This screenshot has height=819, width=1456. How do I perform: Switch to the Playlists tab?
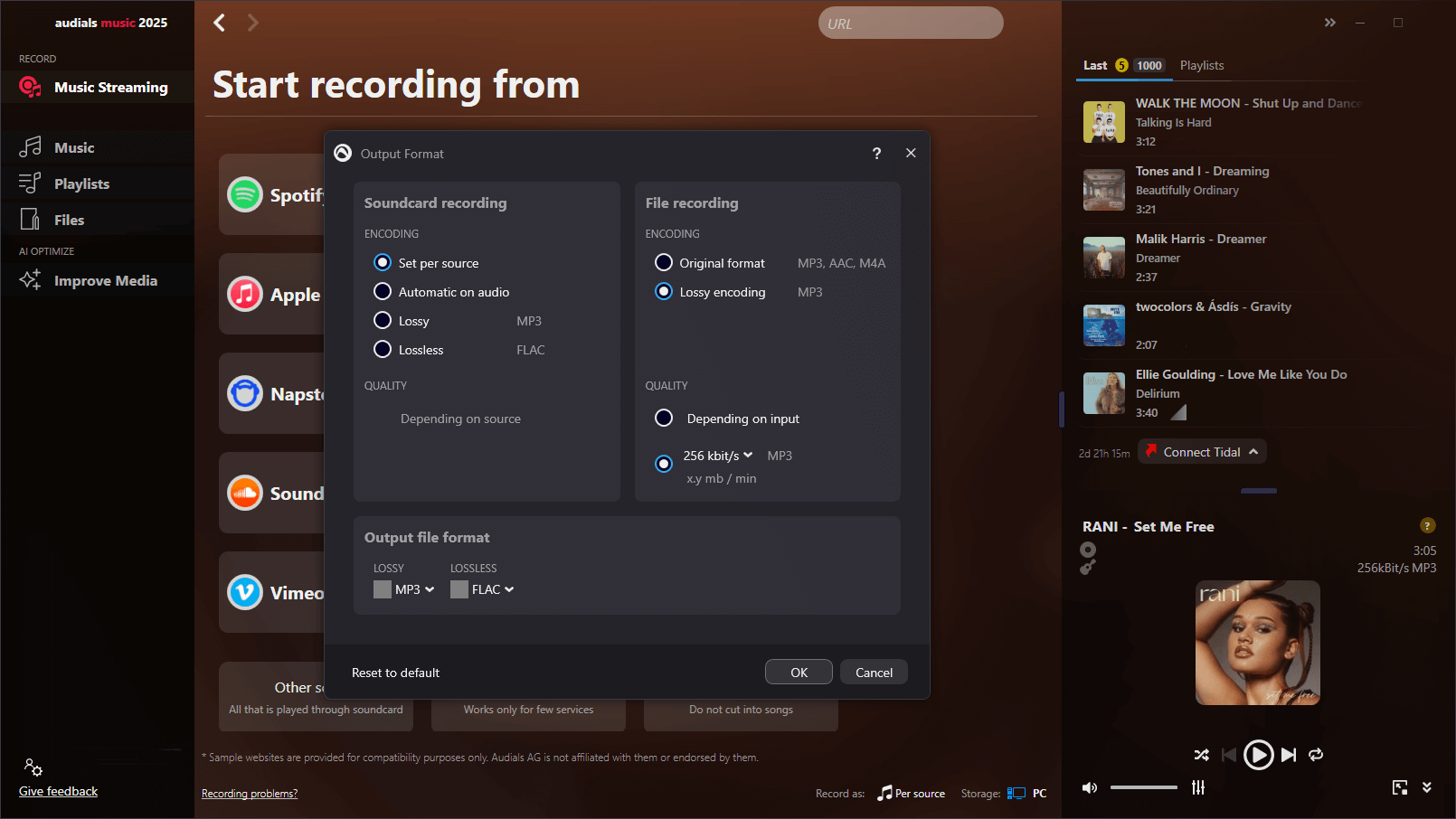click(x=1201, y=65)
